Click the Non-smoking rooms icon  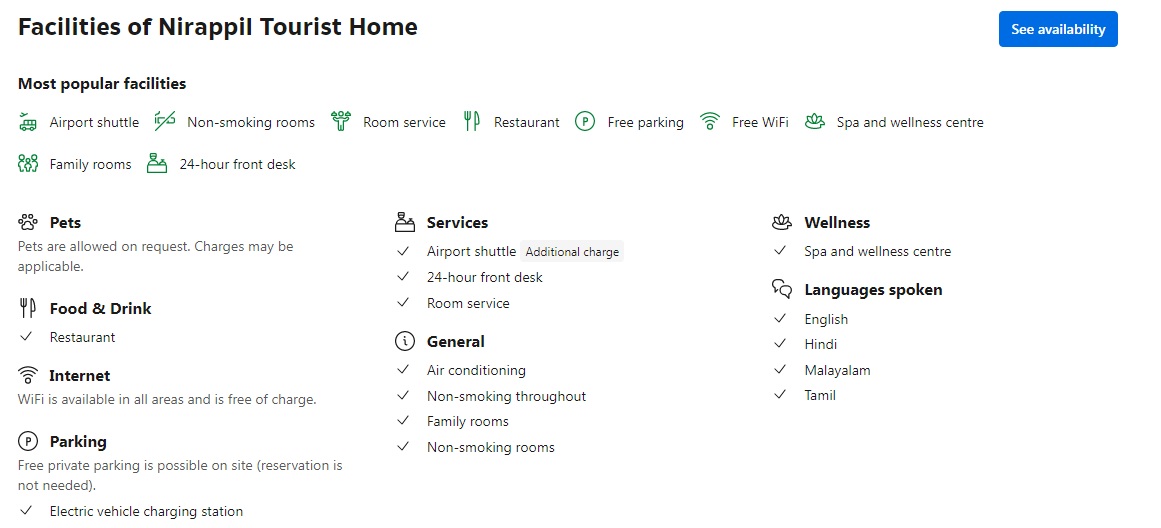coord(165,122)
